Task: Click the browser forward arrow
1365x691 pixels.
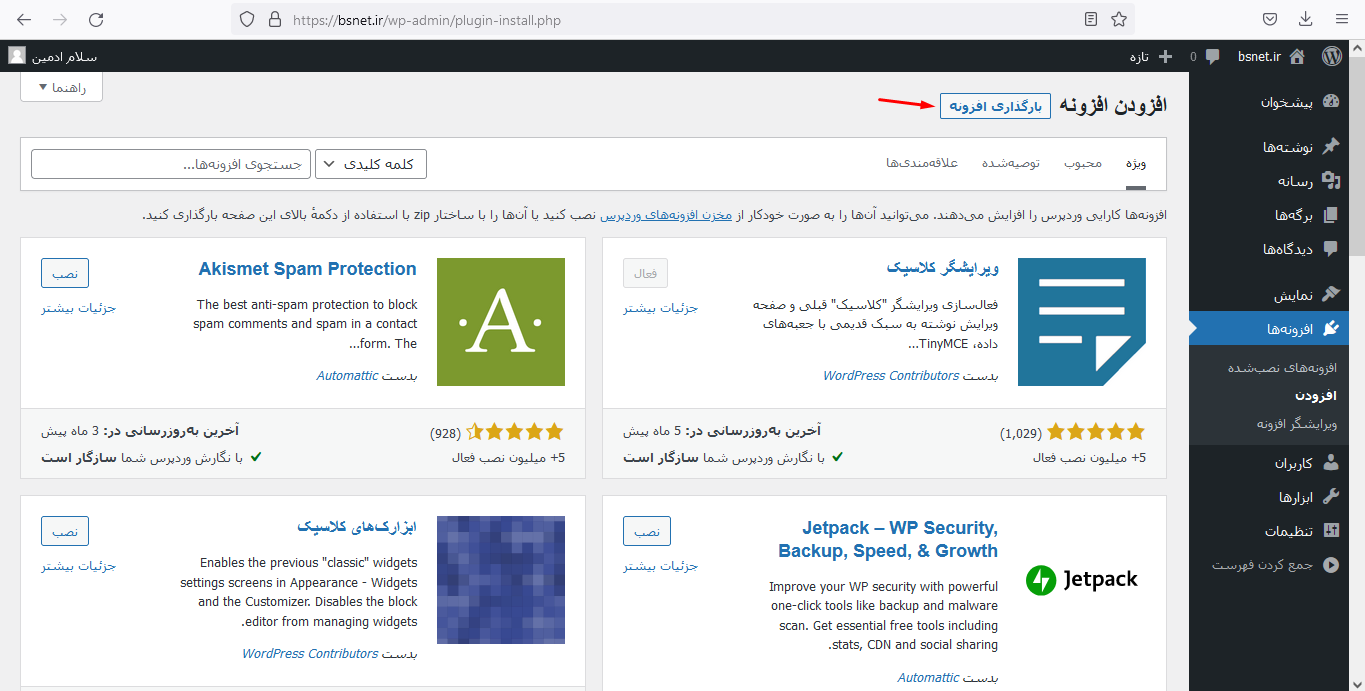Action: (60, 19)
